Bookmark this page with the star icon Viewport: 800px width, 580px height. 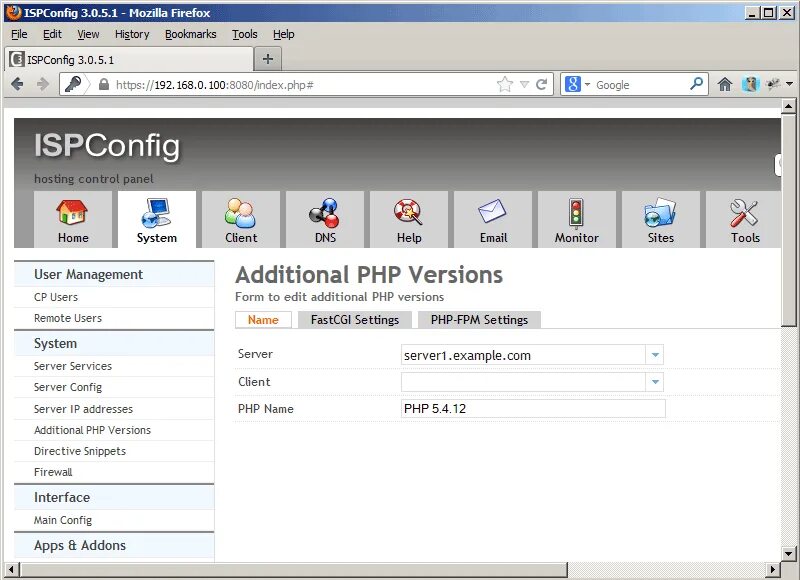click(505, 84)
